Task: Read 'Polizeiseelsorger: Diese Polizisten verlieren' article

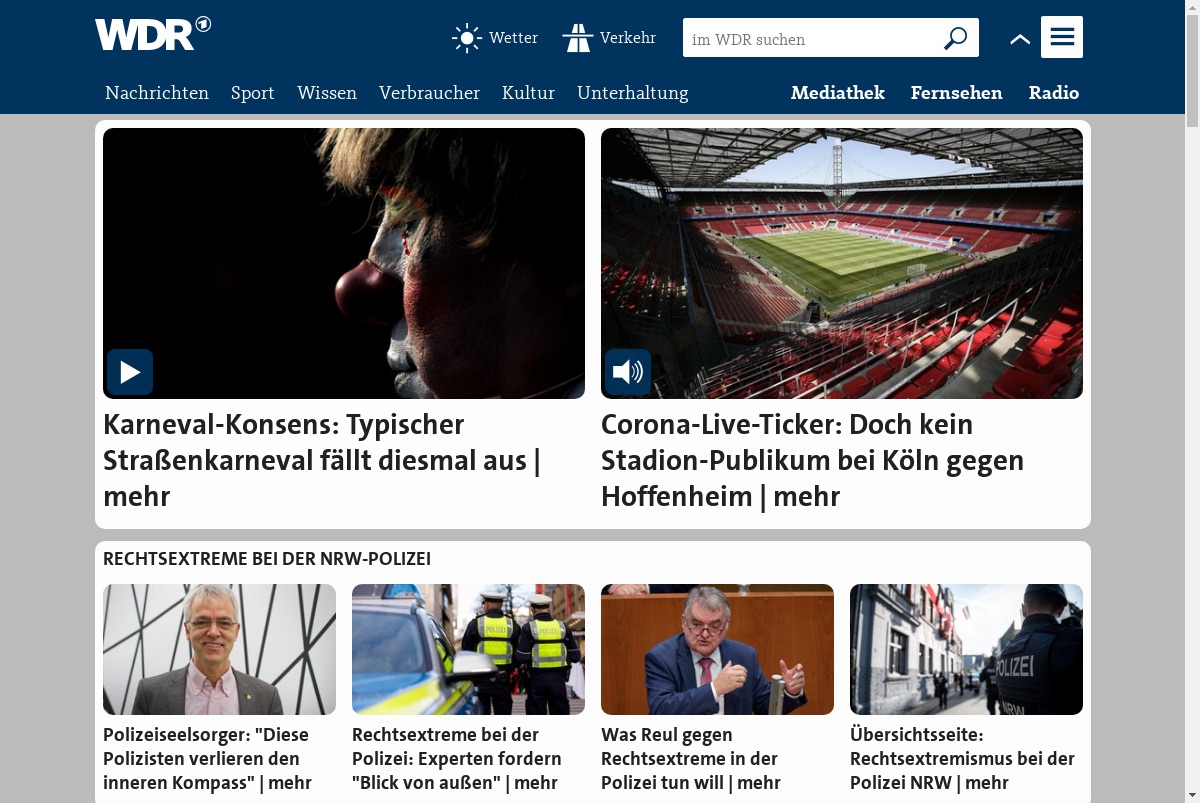Action: 207,758
